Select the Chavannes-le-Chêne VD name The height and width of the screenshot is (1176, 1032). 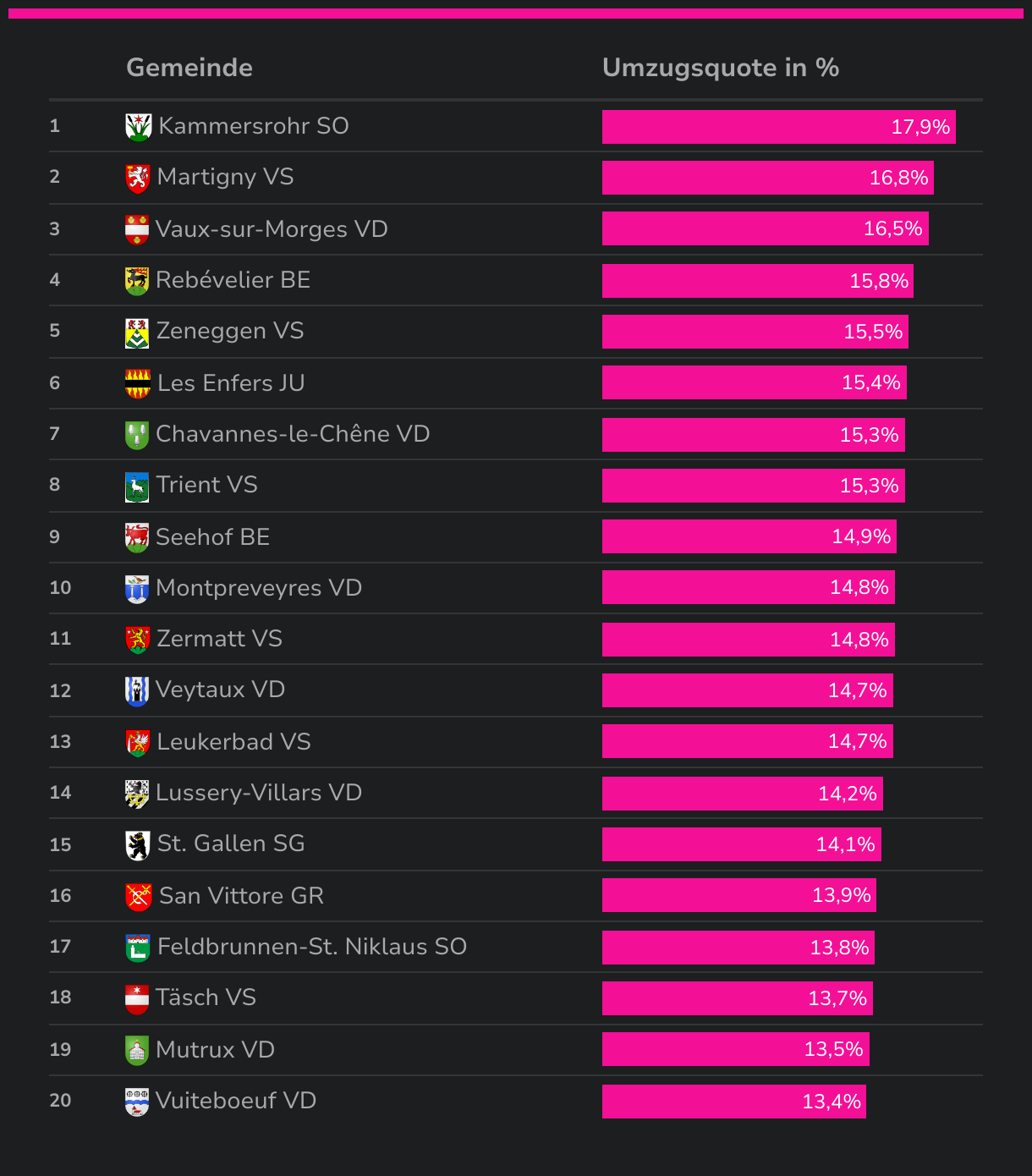(x=293, y=434)
